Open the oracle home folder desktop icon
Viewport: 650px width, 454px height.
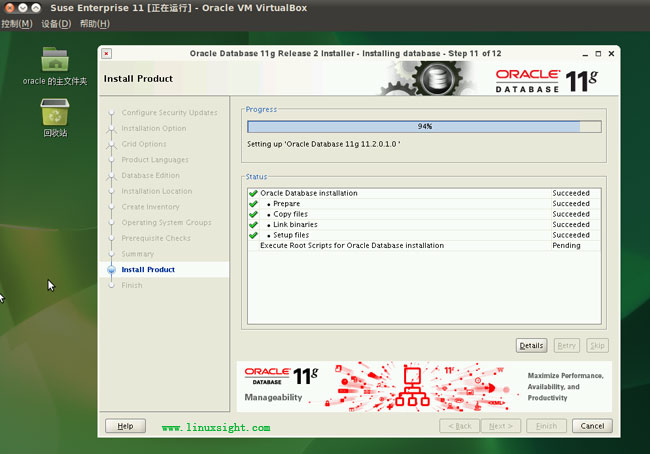55,66
